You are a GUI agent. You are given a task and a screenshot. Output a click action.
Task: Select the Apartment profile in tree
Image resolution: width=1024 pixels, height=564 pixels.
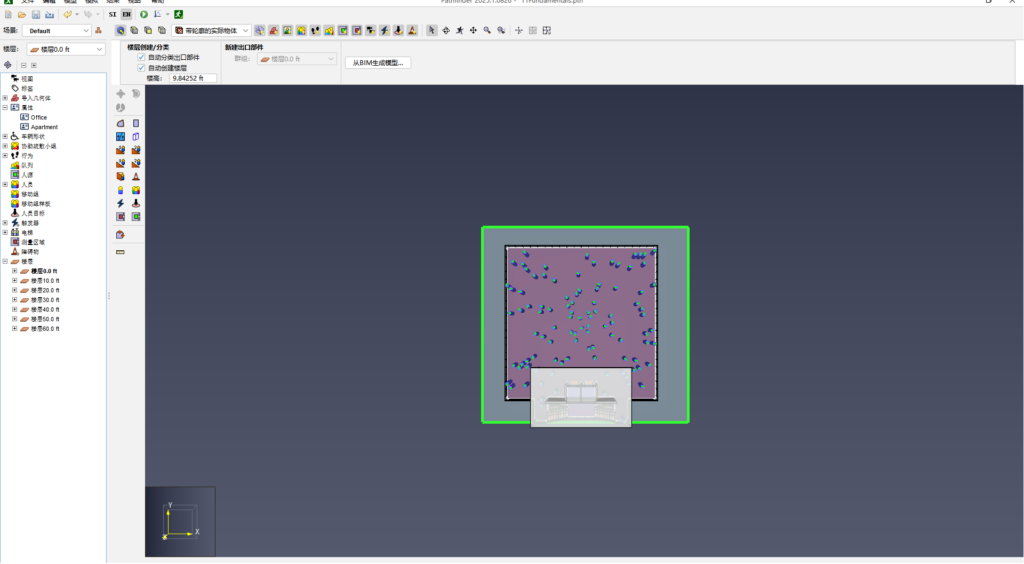click(43, 127)
